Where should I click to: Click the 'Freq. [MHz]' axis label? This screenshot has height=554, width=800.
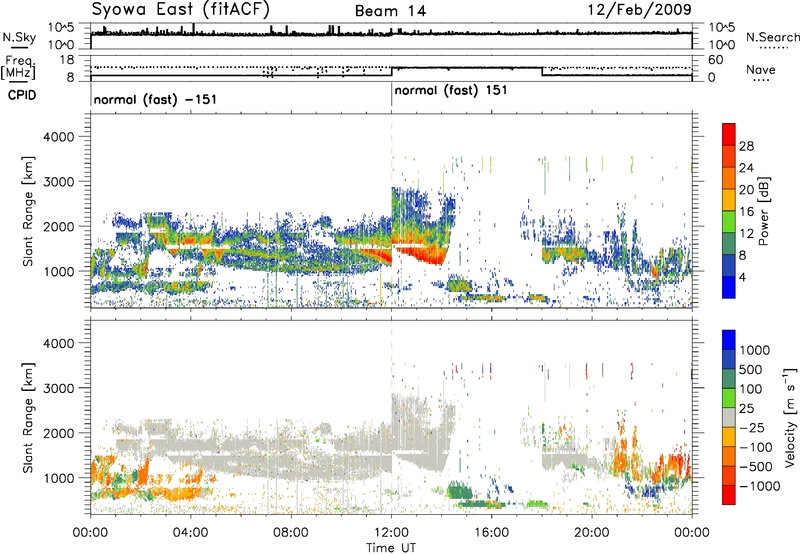click(19, 68)
